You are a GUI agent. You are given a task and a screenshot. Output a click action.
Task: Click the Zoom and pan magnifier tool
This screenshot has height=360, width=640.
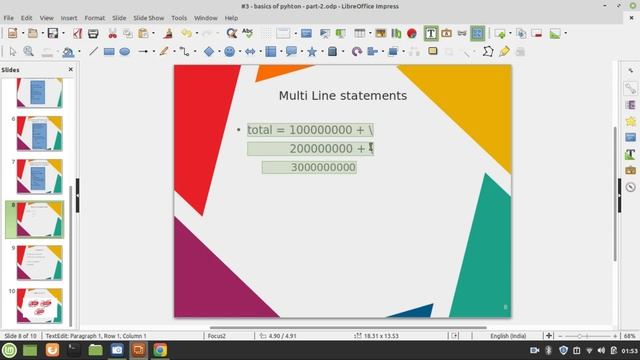tap(28, 51)
